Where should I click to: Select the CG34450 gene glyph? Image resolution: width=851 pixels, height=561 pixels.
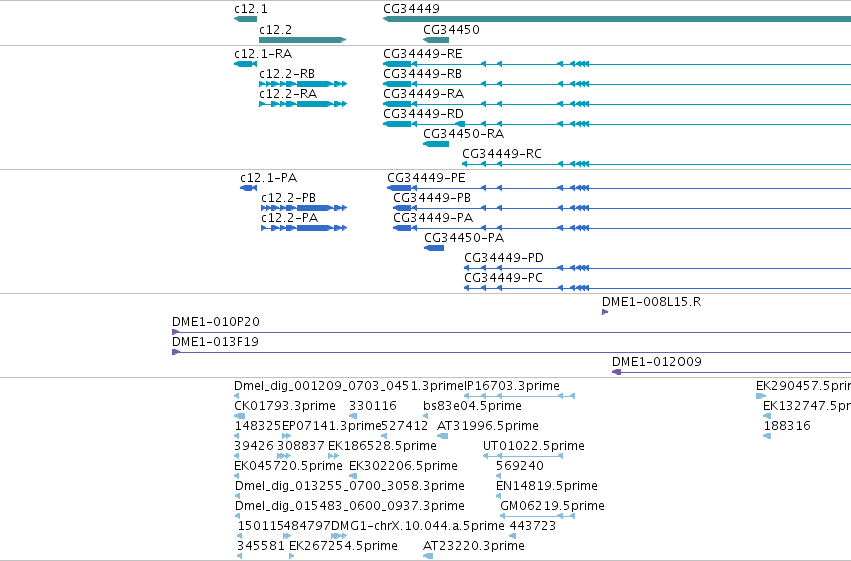click(436, 40)
